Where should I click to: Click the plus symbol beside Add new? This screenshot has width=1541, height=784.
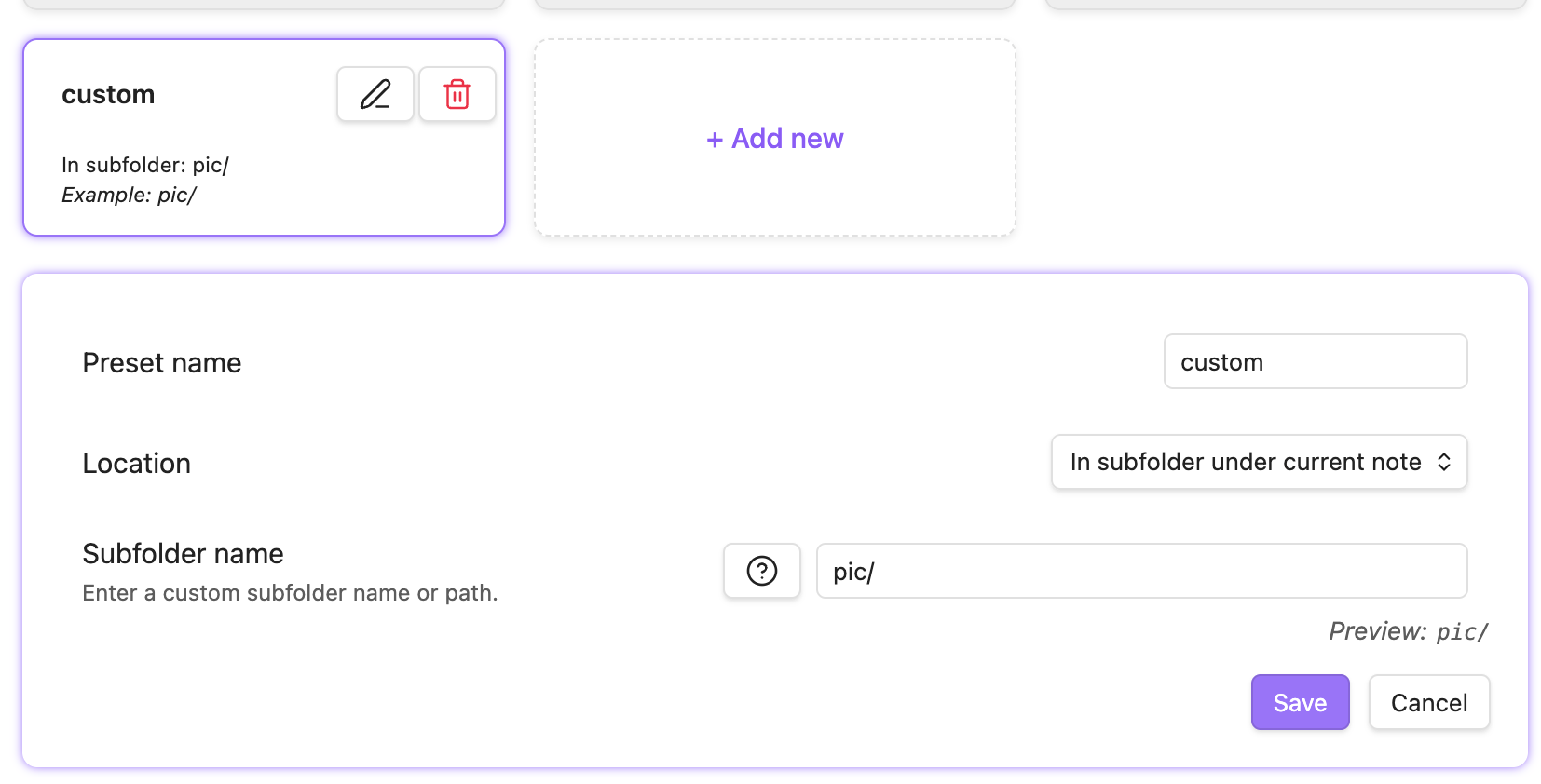tap(715, 140)
